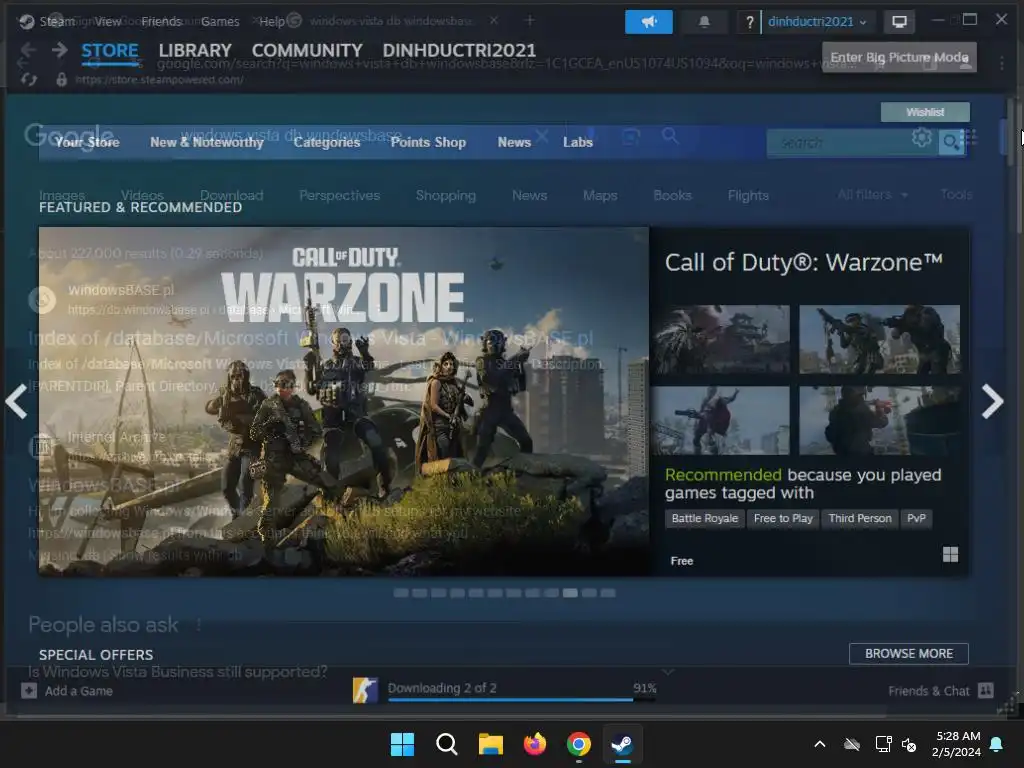
Task: Open the All filters dropdown in Google
Action: (873, 195)
